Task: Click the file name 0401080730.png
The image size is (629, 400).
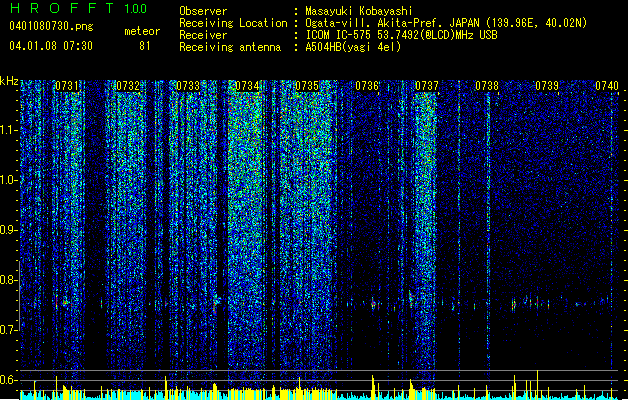Action: pyautogui.click(x=51, y=27)
